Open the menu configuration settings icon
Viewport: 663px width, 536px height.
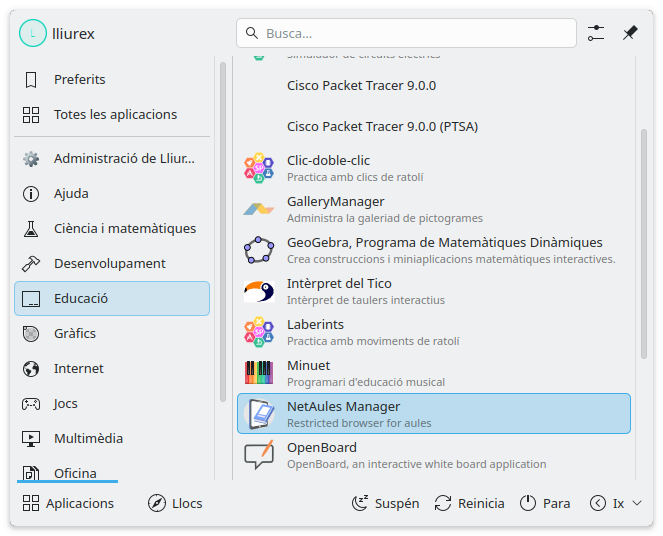pyautogui.click(x=596, y=33)
